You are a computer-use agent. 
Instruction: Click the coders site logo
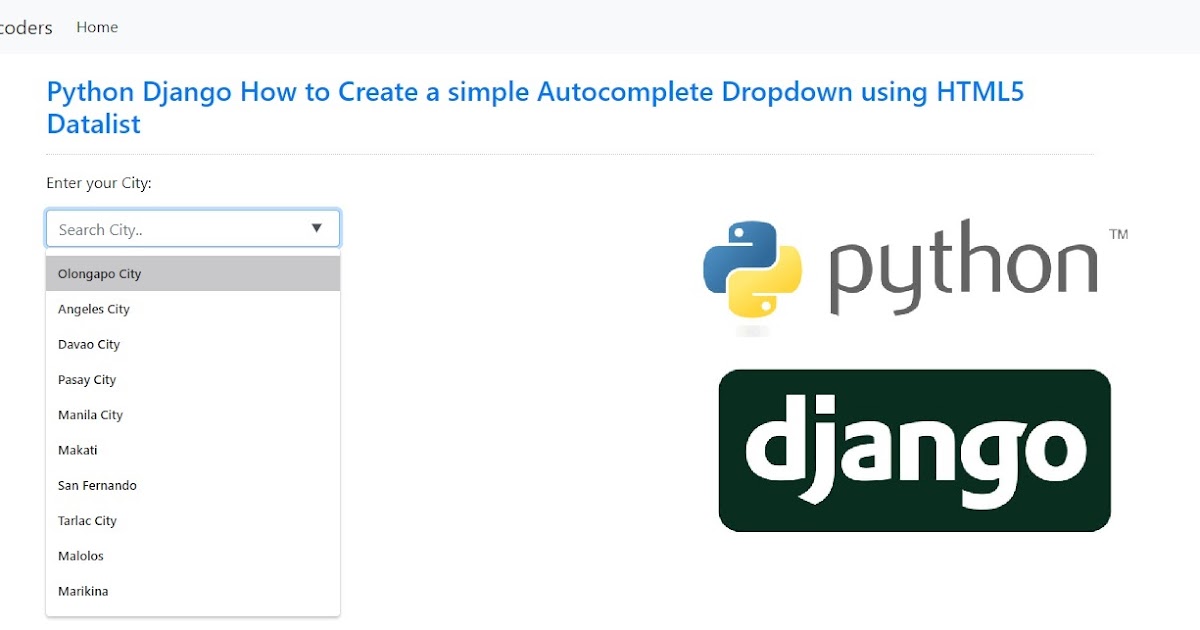point(25,27)
